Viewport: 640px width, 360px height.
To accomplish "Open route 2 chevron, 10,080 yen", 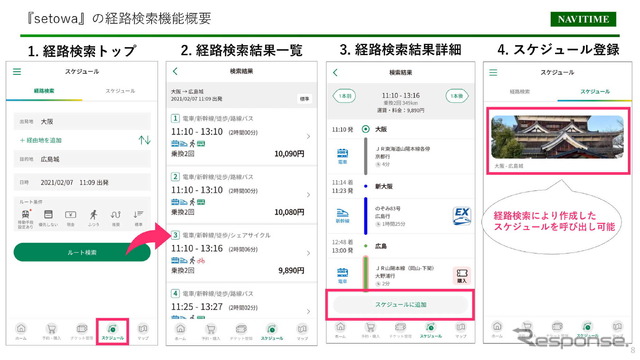I will point(308,195).
